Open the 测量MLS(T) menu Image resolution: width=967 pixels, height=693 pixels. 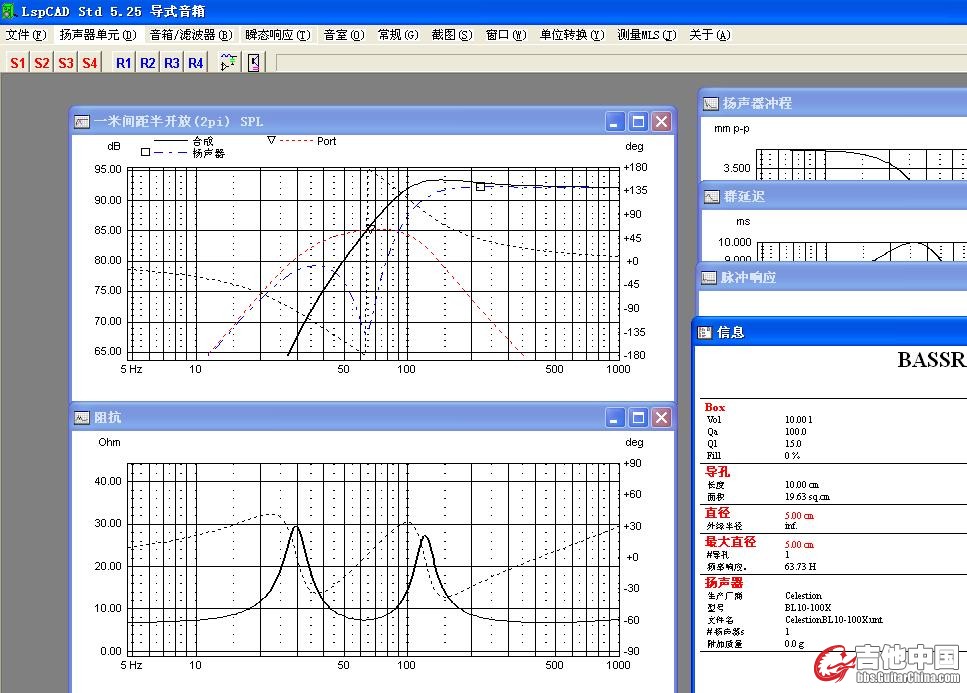(x=647, y=35)
